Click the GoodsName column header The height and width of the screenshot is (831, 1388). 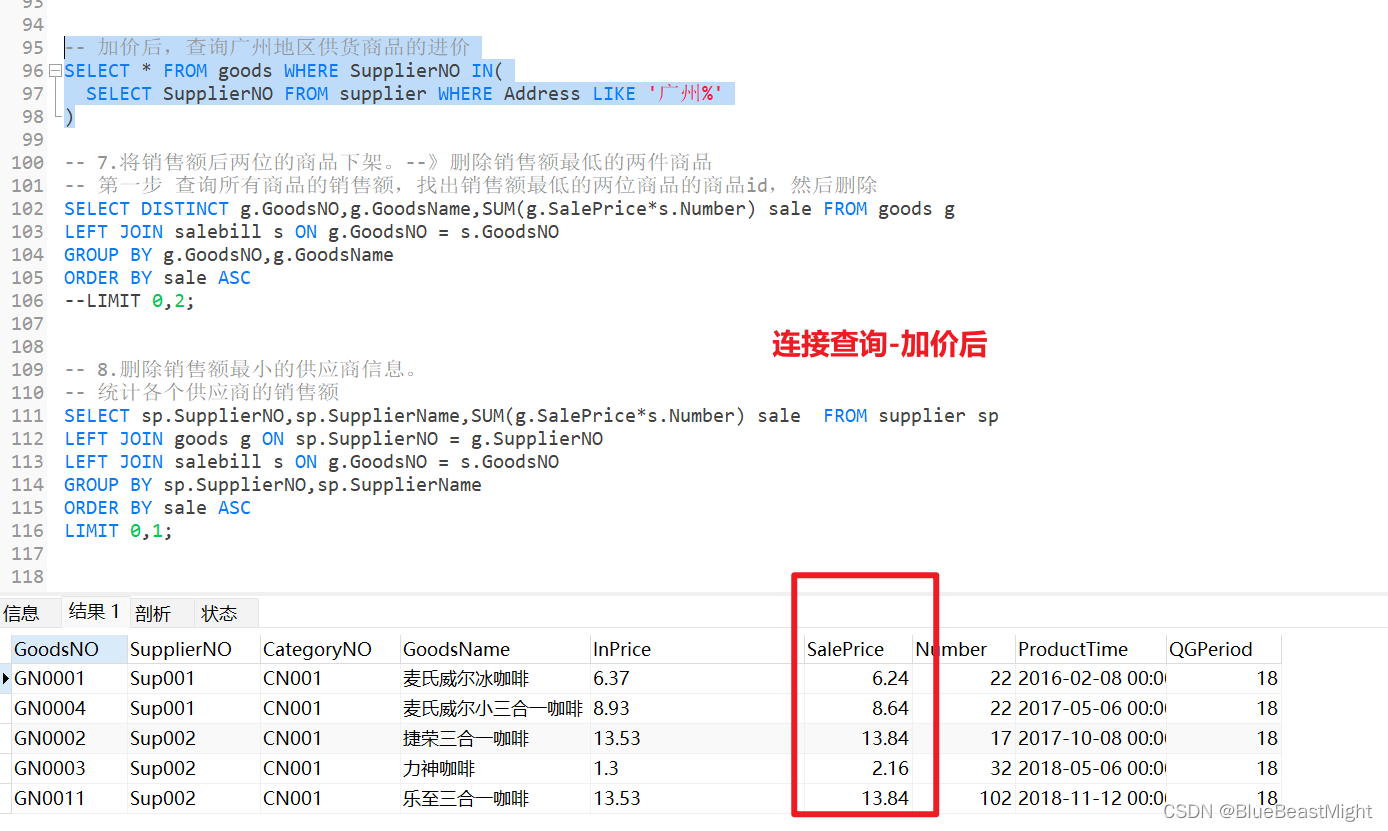point(495,649)
